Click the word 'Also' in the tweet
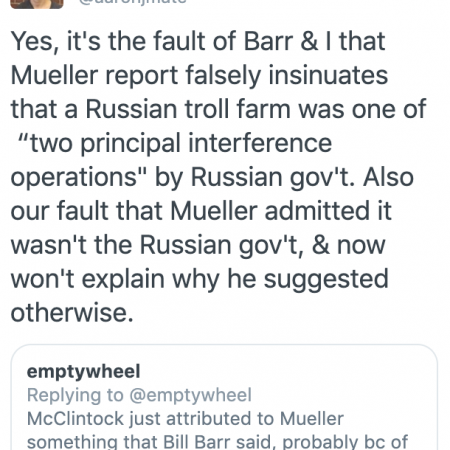 point(388,177)
